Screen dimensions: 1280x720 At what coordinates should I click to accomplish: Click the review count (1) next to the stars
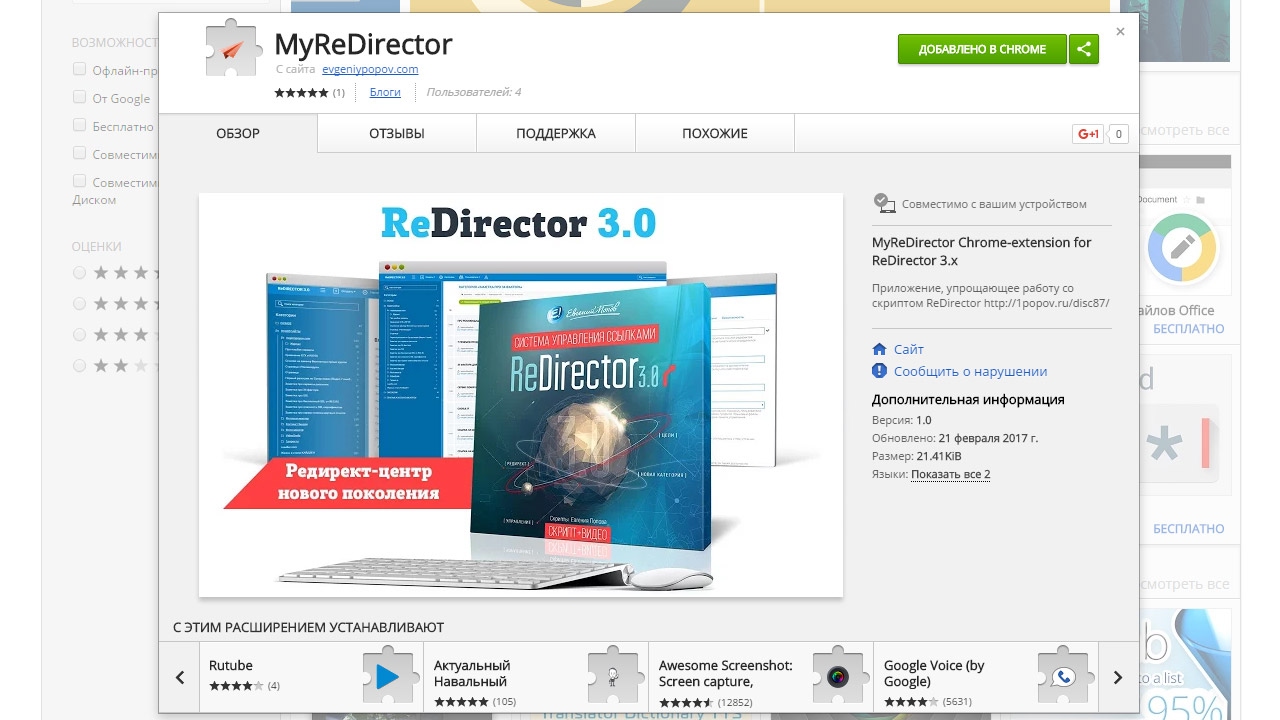tap(339, 92)
